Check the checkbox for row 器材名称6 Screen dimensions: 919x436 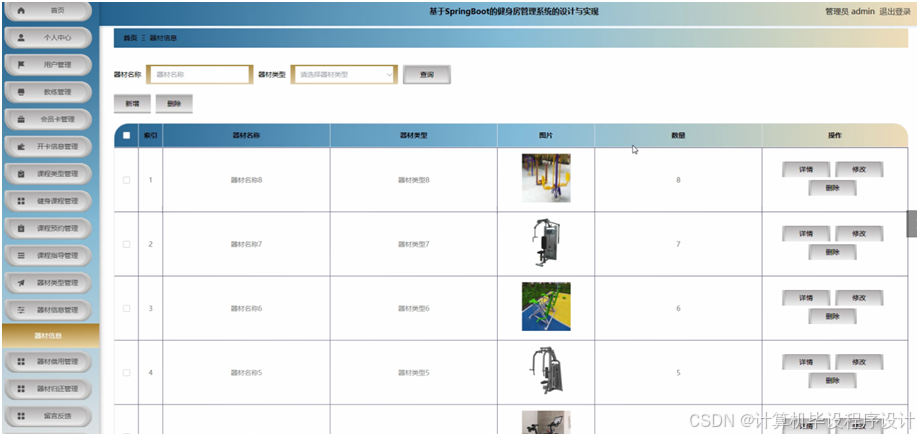pyautogui.click(x=127, y=308)
